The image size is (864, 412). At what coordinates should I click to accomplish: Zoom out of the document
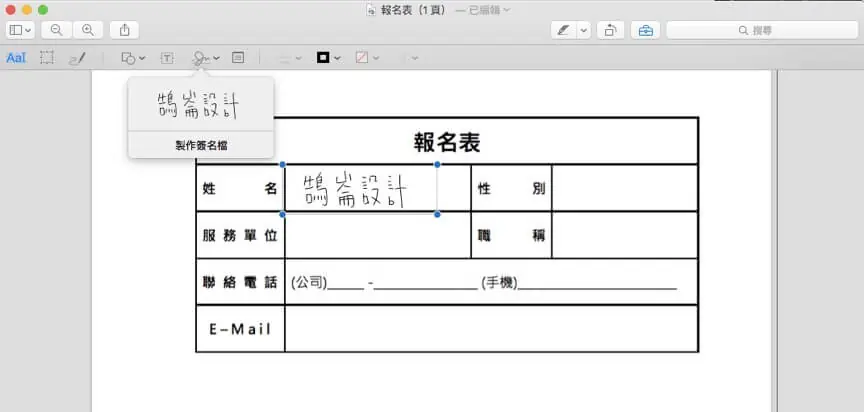point(56,30)
